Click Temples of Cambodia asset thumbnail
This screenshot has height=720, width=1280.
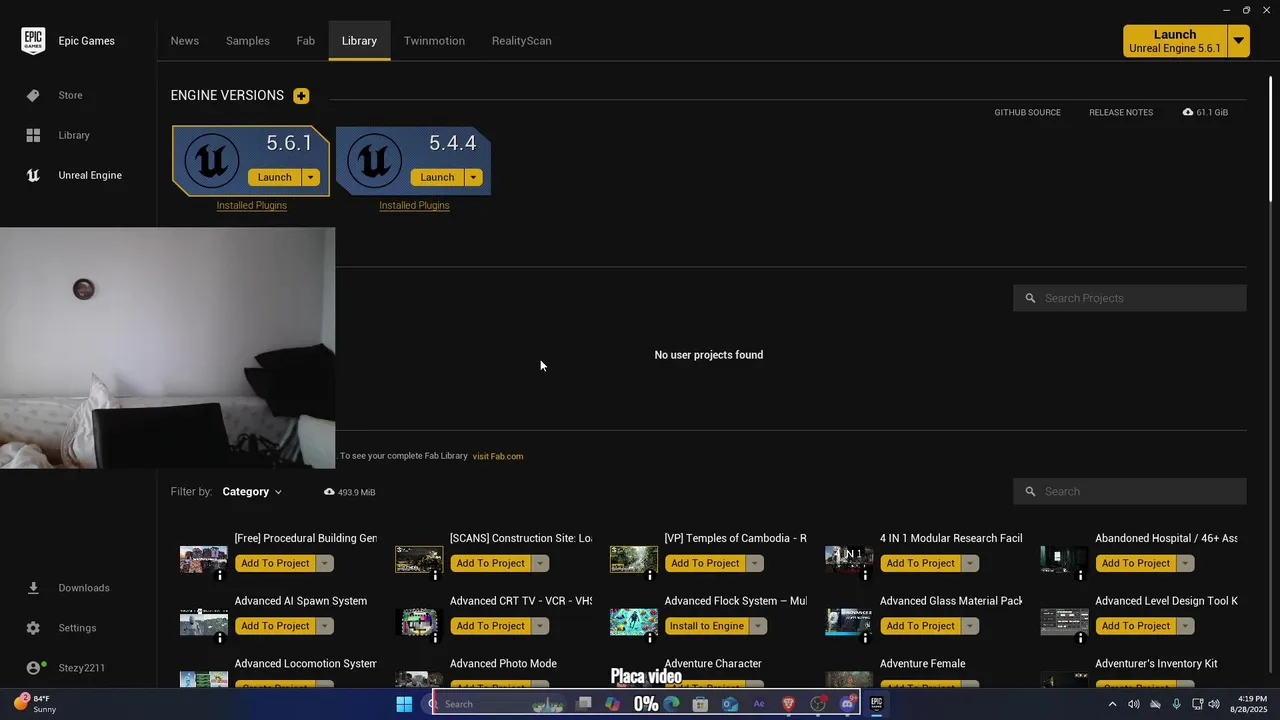(634, 559)
